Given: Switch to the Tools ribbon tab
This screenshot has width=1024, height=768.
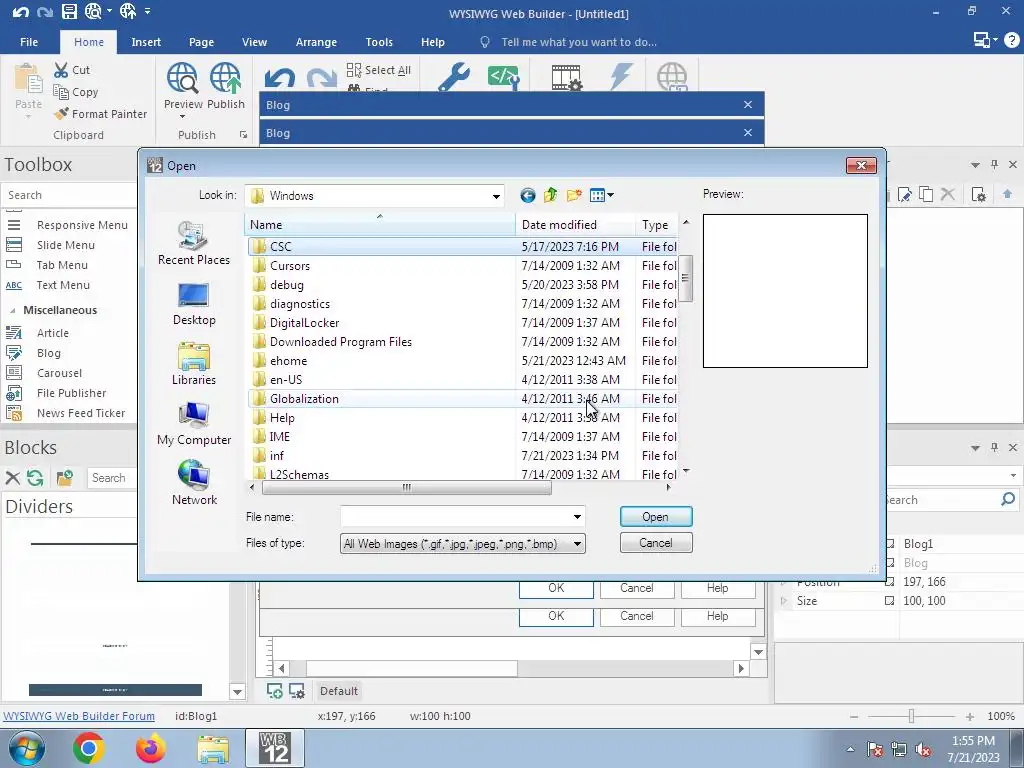Looking at the screenshot, I should pyautogui.click(x=379, y=42).
